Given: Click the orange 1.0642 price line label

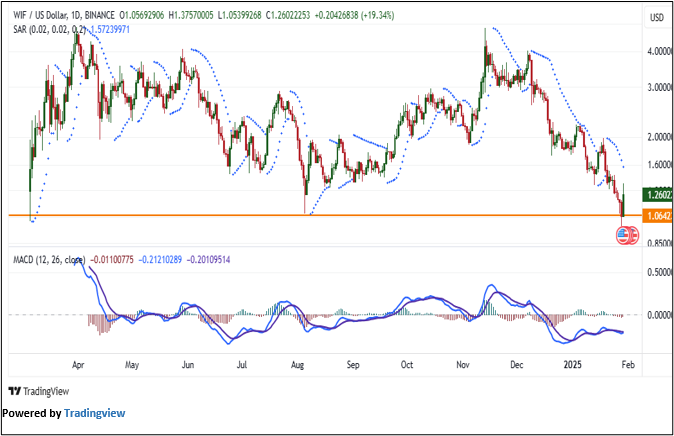Looking at the screenshot, I should 657,215.
